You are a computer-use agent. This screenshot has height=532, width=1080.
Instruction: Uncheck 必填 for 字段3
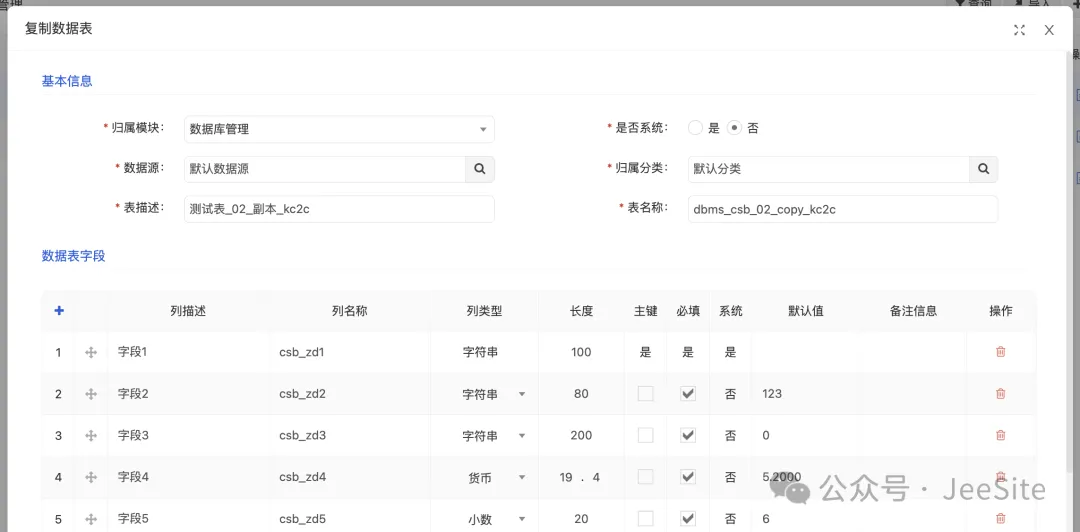click(x=687, y=435)
